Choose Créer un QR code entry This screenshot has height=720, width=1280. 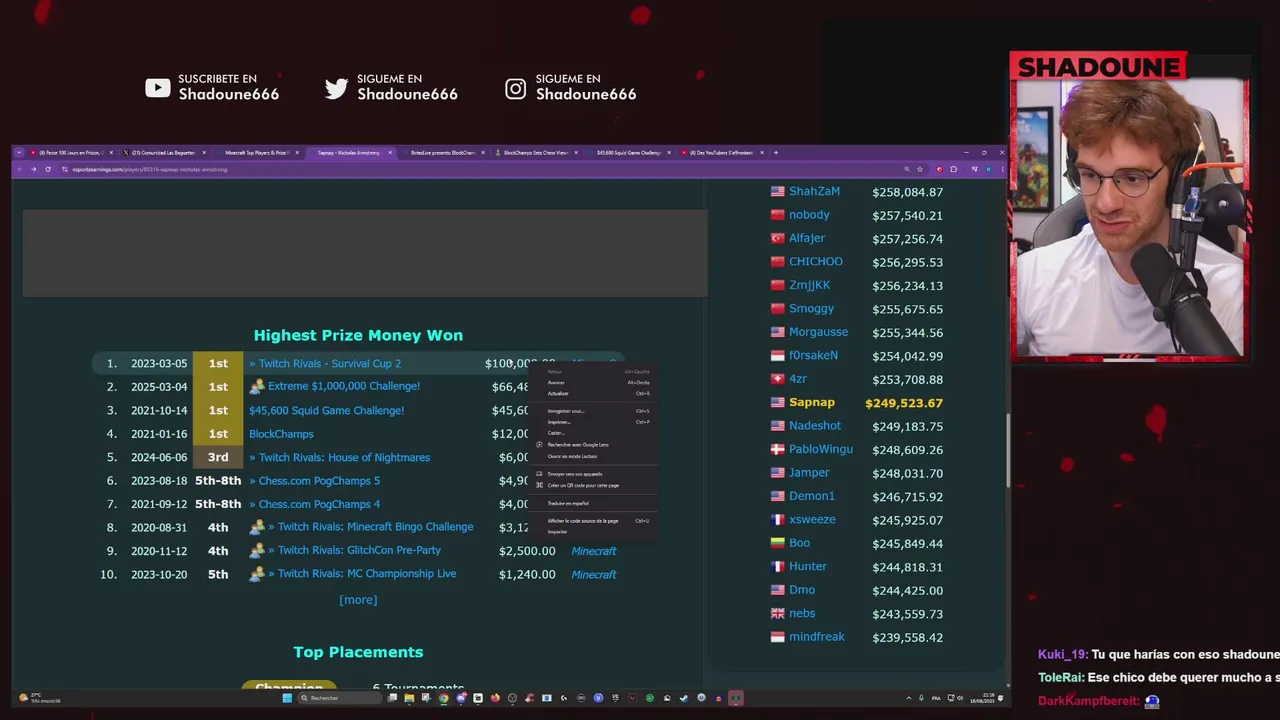(x=594, y=485)
